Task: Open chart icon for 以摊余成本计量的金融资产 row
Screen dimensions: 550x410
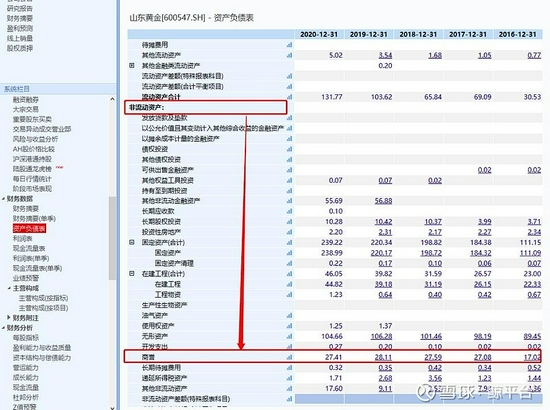Action: (x=289, y=139)
